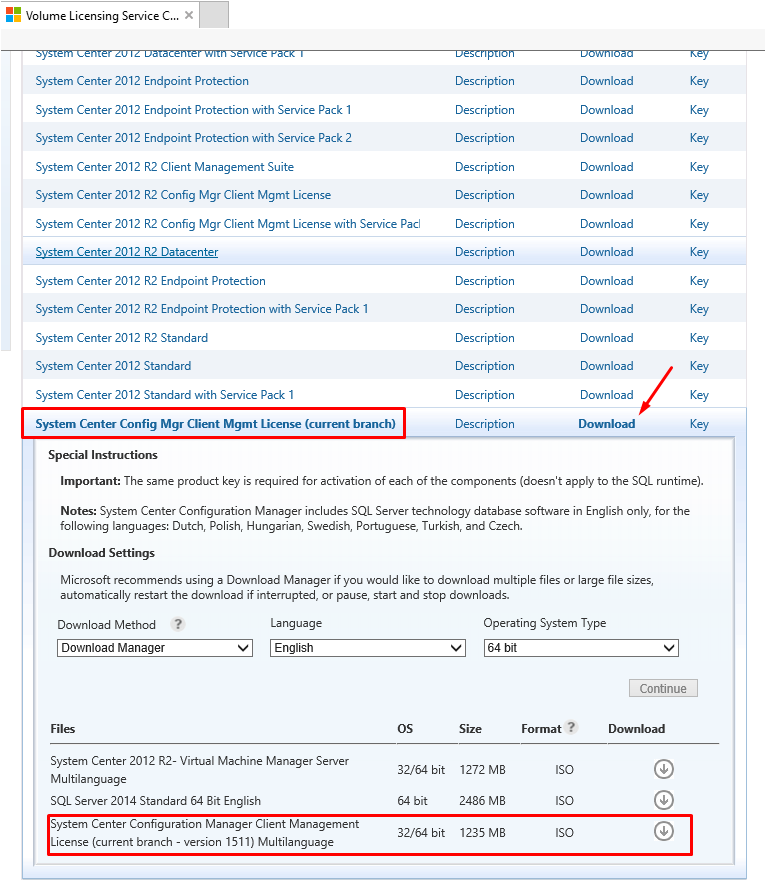Image resolution: width=768 pixels, height=889 pixels.
Task: Click Download for Config Mgr current branch
Action: [x=606, y=424]
